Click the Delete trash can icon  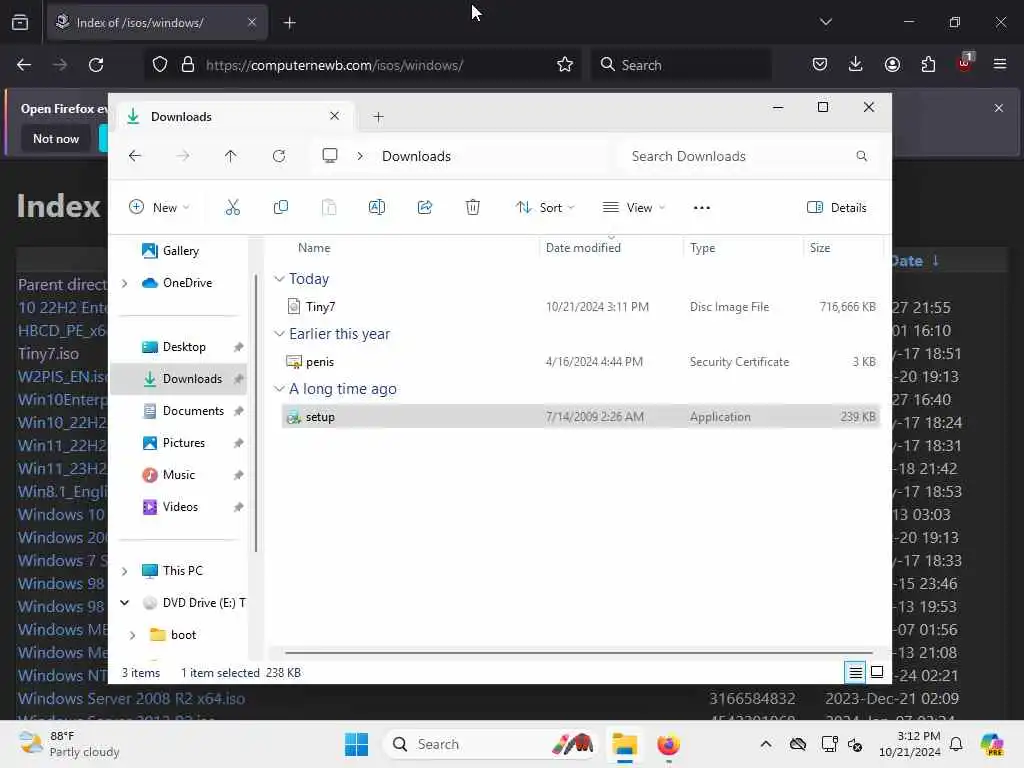coord(473,208)
